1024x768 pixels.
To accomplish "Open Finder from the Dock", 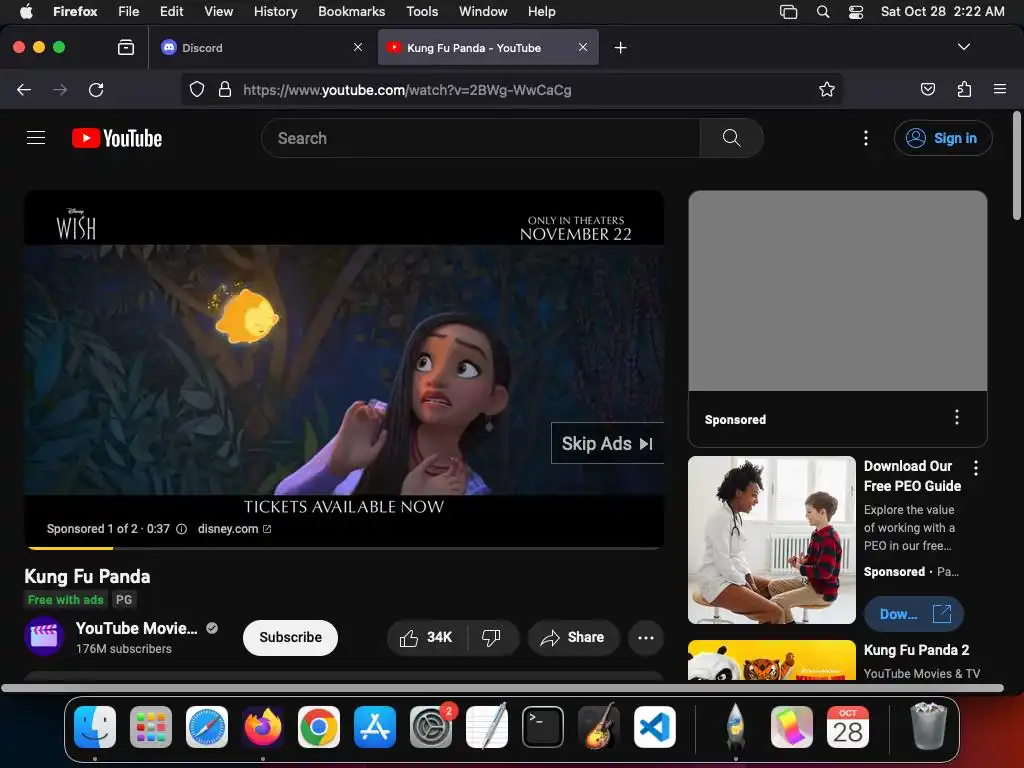I will 95,727.
